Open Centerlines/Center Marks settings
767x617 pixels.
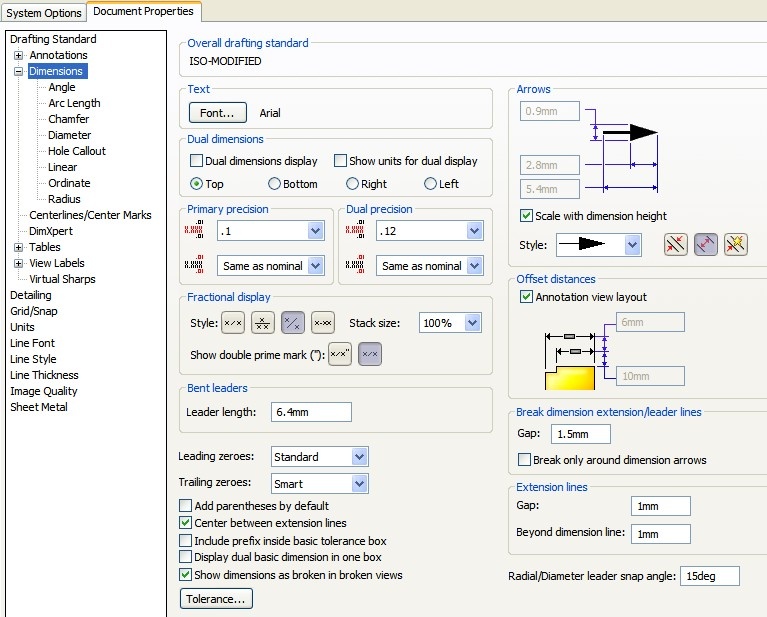click(90, 215)
